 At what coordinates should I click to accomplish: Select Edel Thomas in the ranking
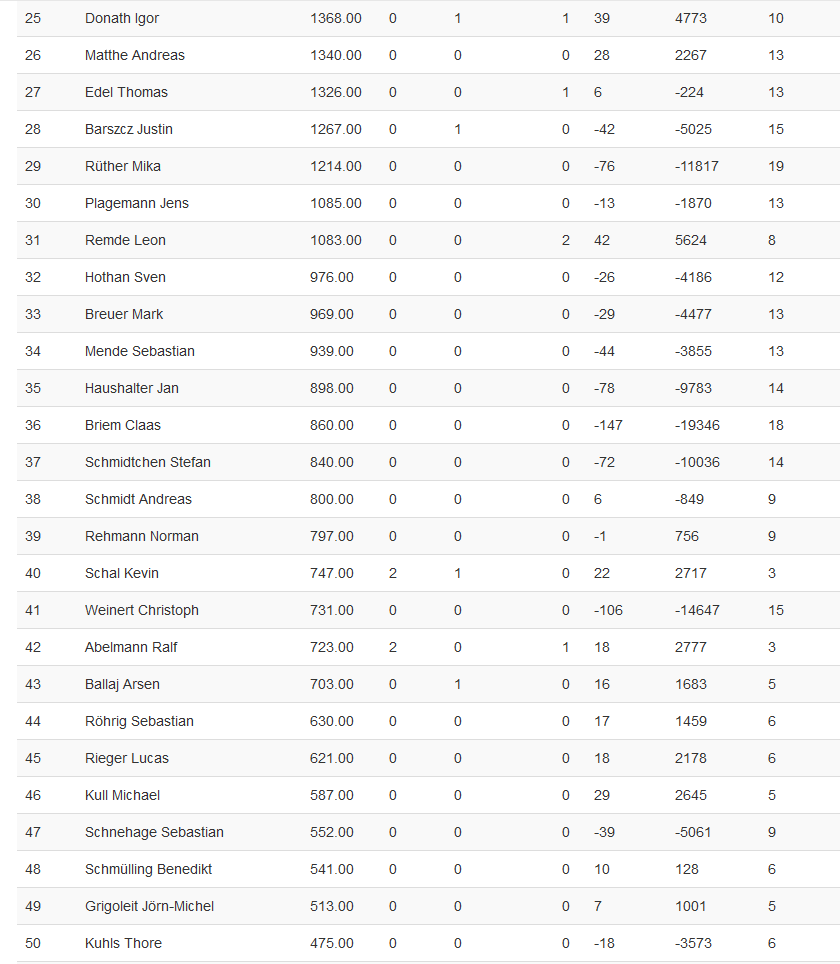[x=126, y=92]
